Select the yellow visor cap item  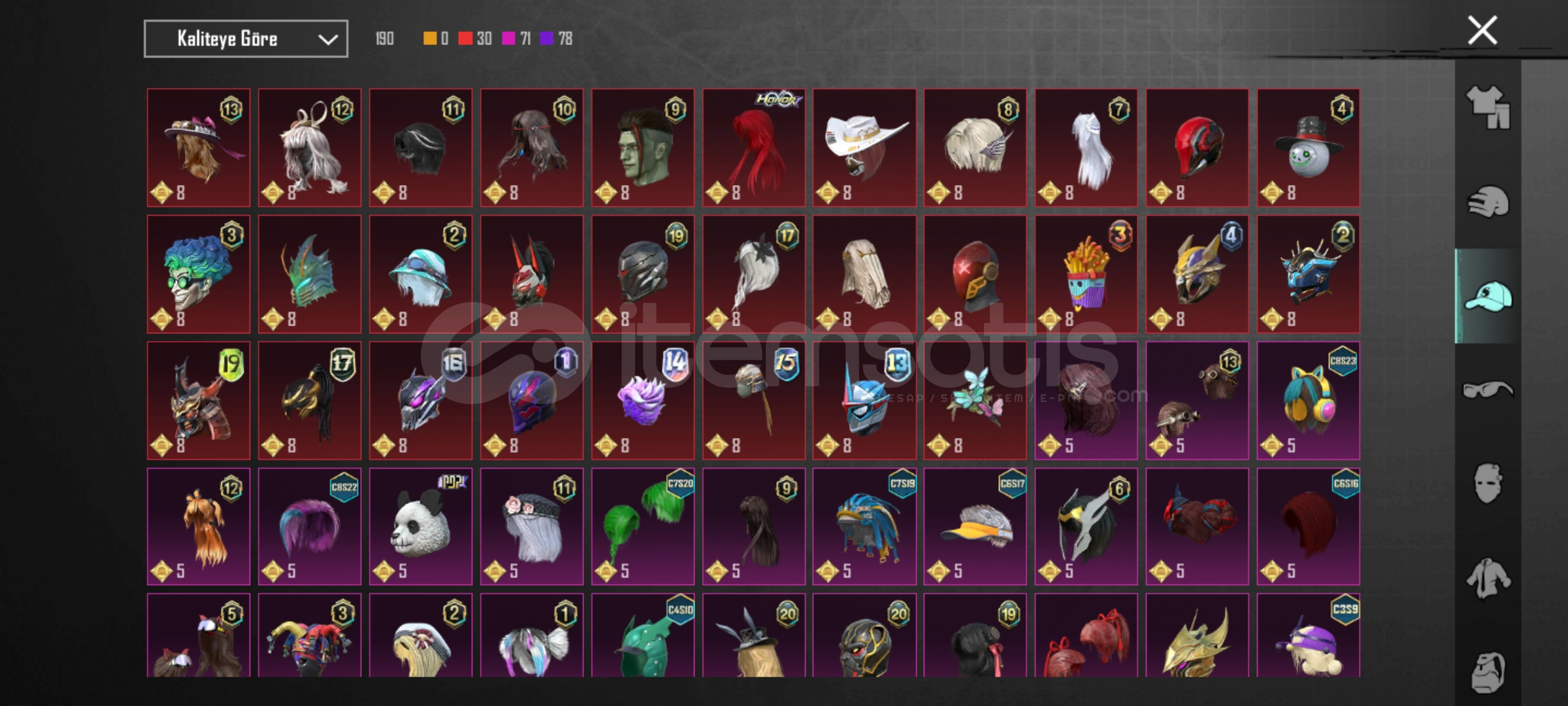pyautogui.click(x=975, y=526)
